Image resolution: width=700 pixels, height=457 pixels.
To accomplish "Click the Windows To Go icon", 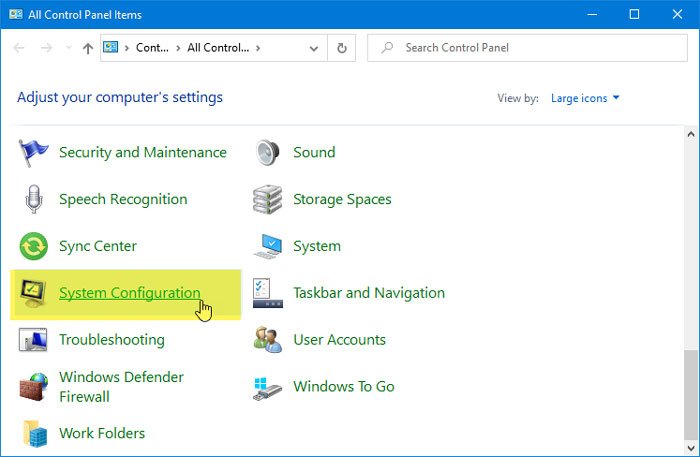I will point(268,387).
